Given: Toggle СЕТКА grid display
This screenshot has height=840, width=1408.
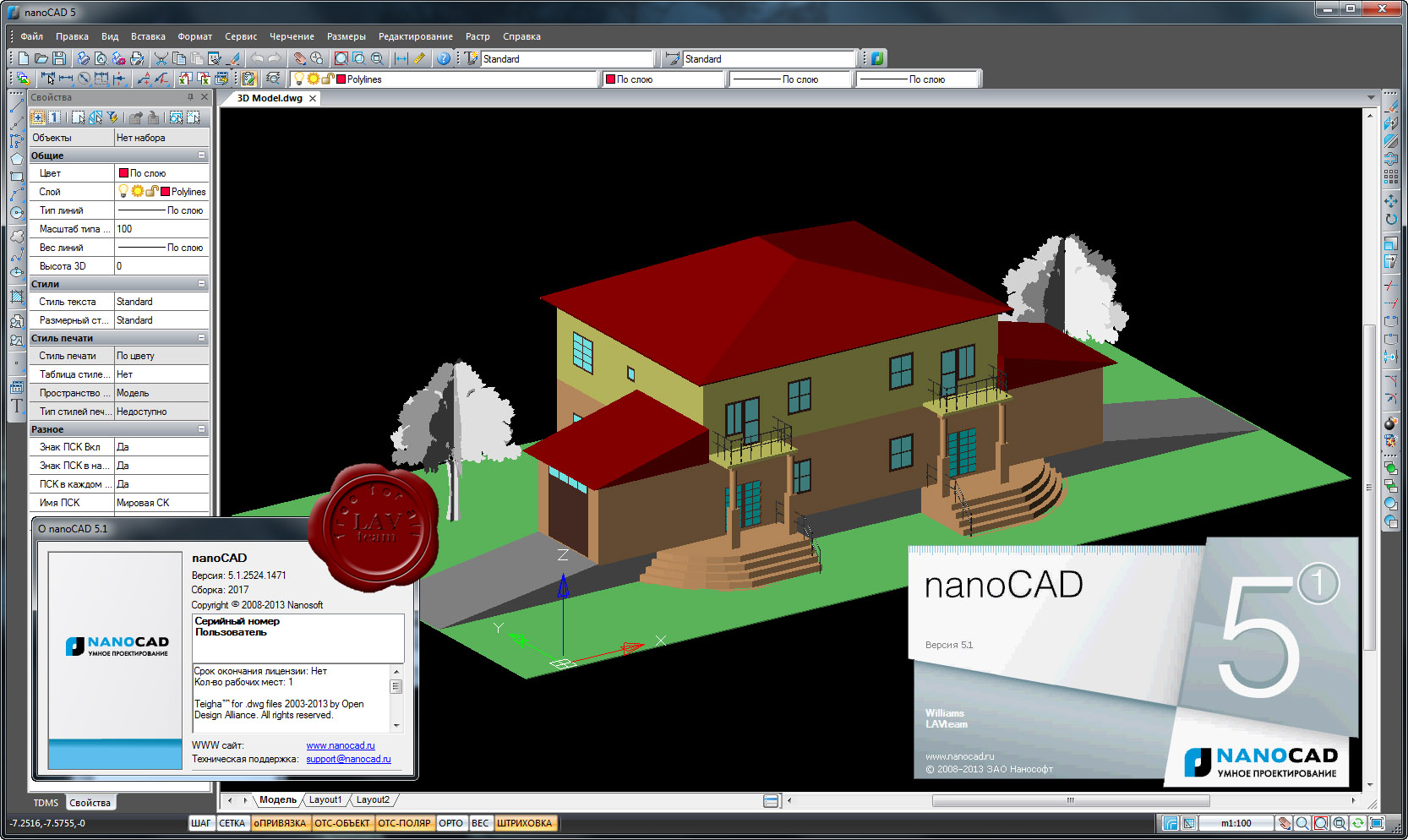Looking at the screenshot, I should (x=232, y=823).
